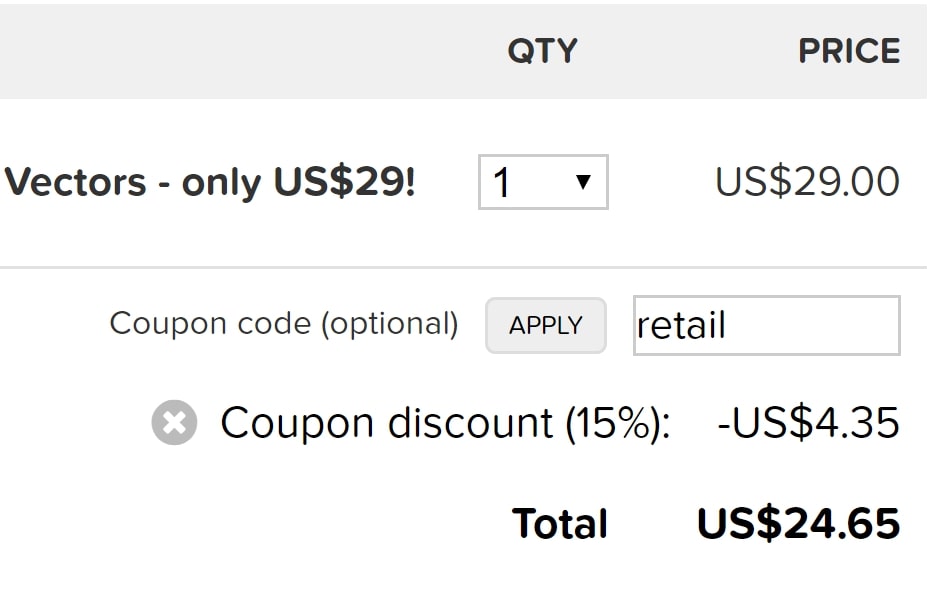
Task: Click the word retail in the coupon box
Action: [681, 325]
